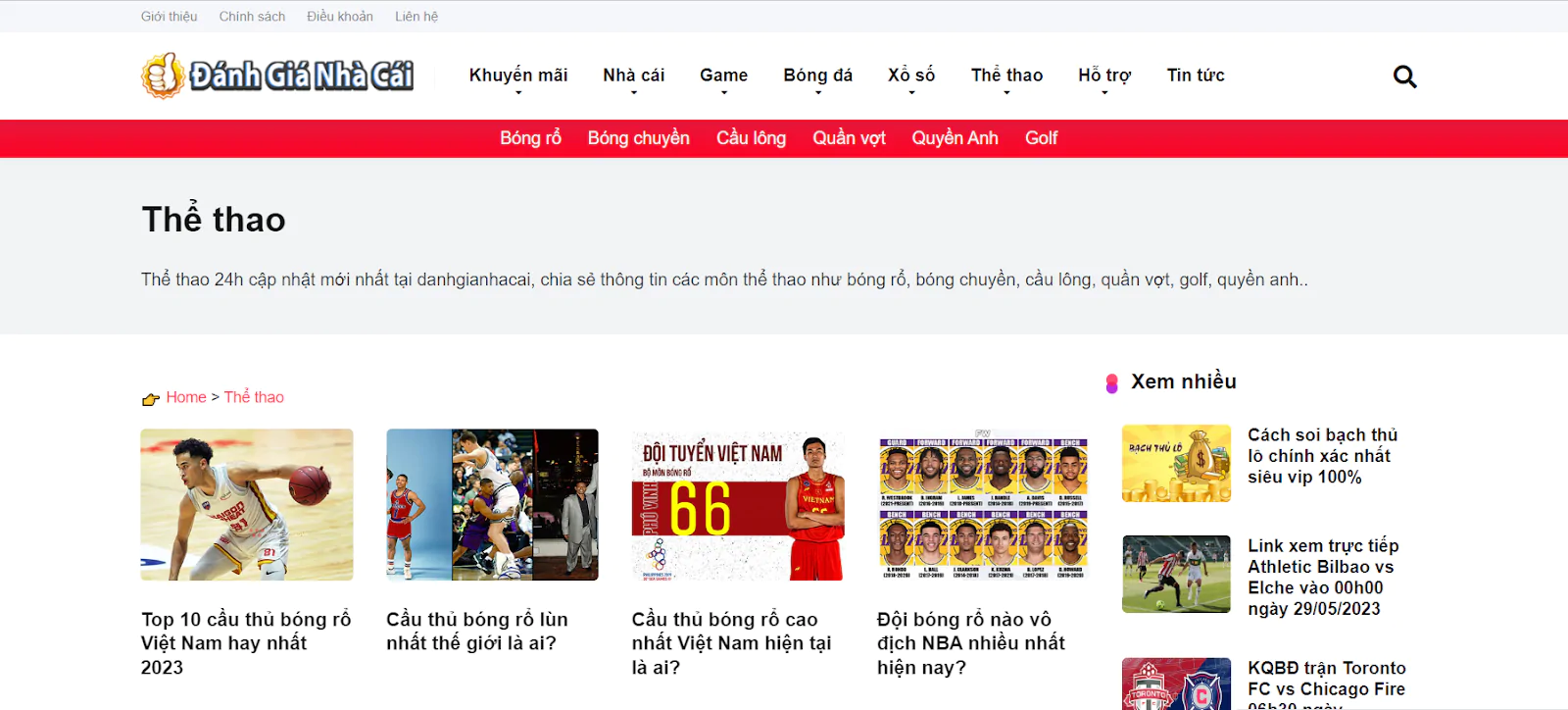
Task: Open the Athletic Bilbao vs Elche link
Action: pos(1323,577)
